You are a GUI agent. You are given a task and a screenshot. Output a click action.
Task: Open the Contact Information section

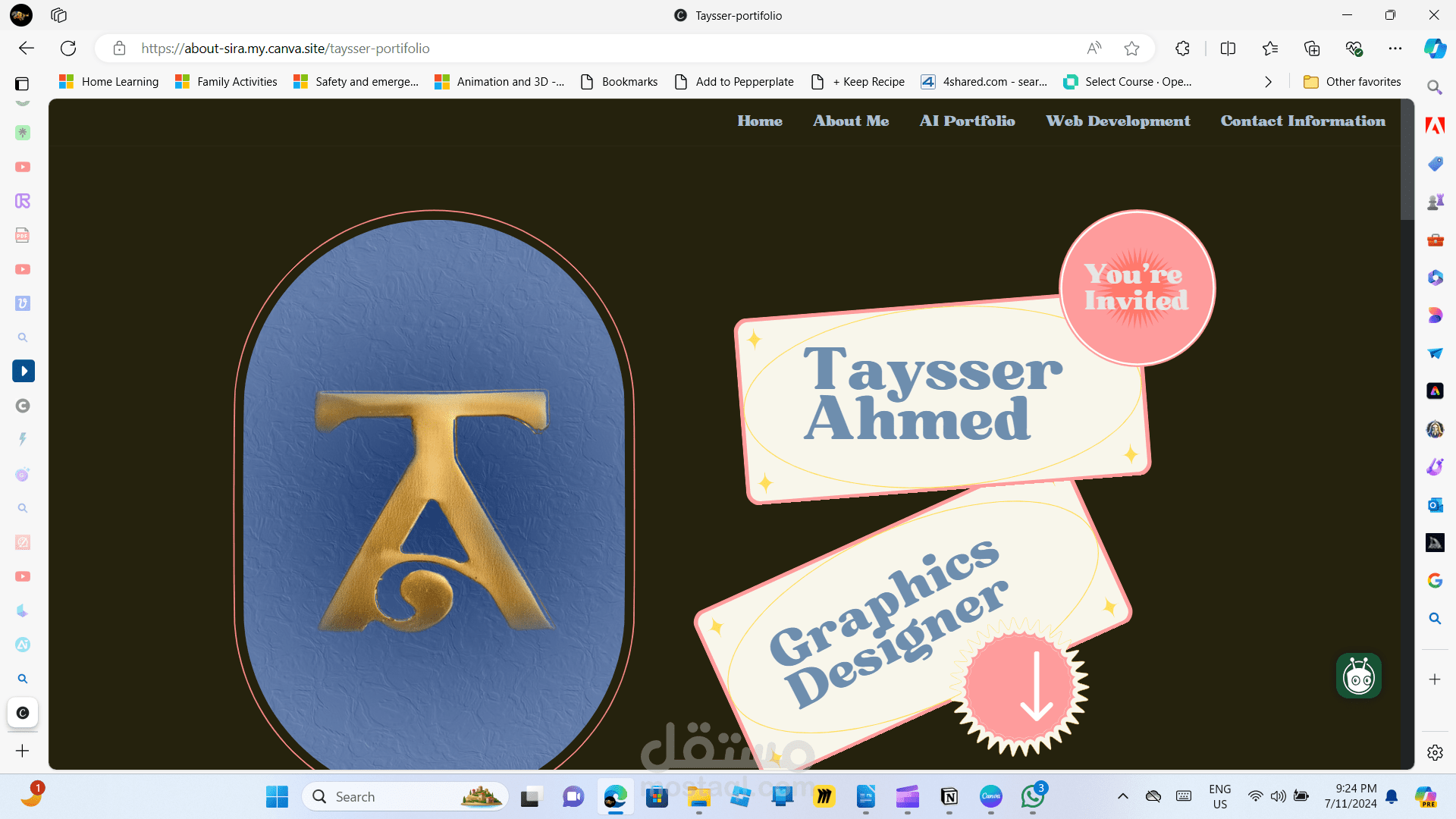(x=1303, y=121)
